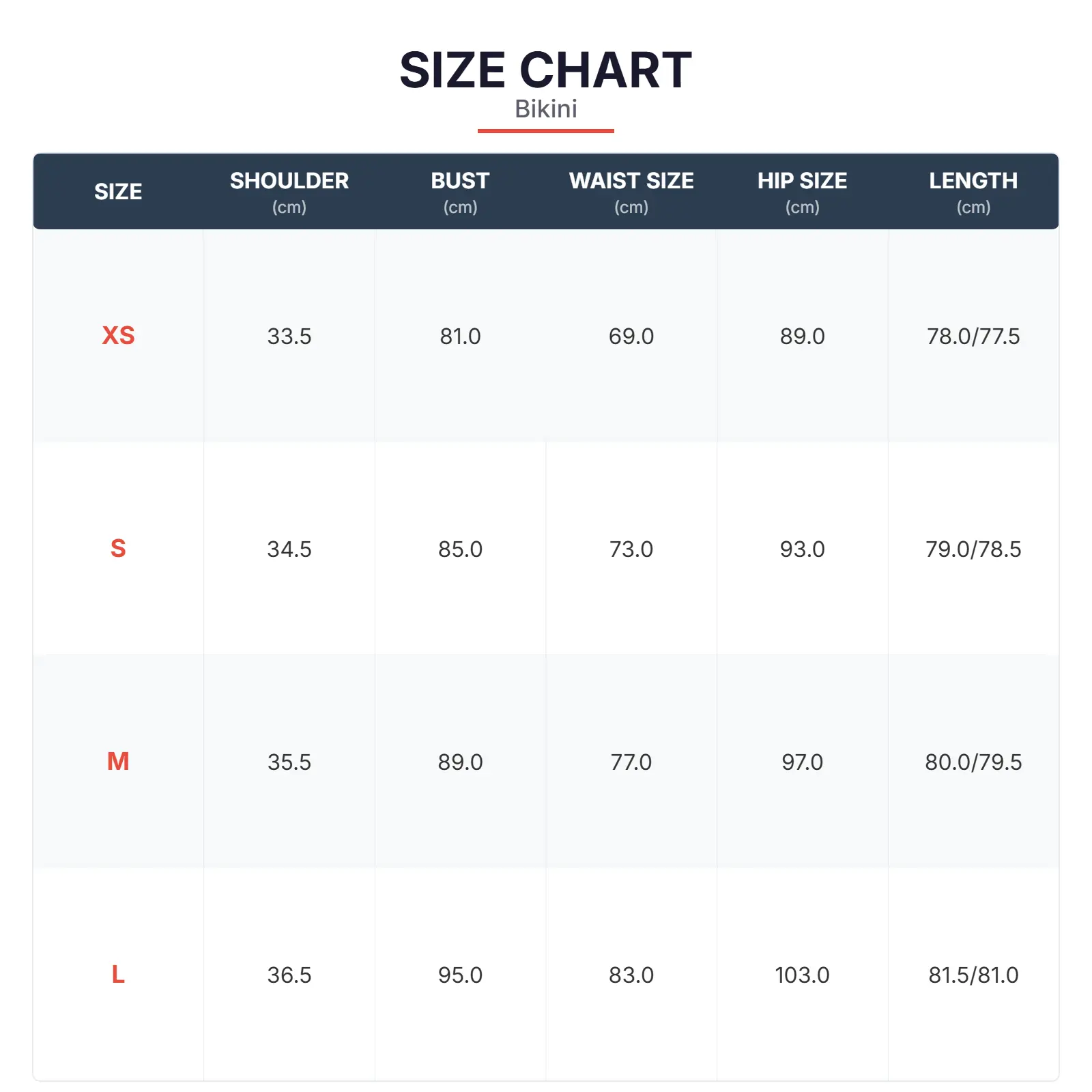Click the L length value 81.5/81.0
This screenshot has height=1092, width=1092.
point(973,975)
